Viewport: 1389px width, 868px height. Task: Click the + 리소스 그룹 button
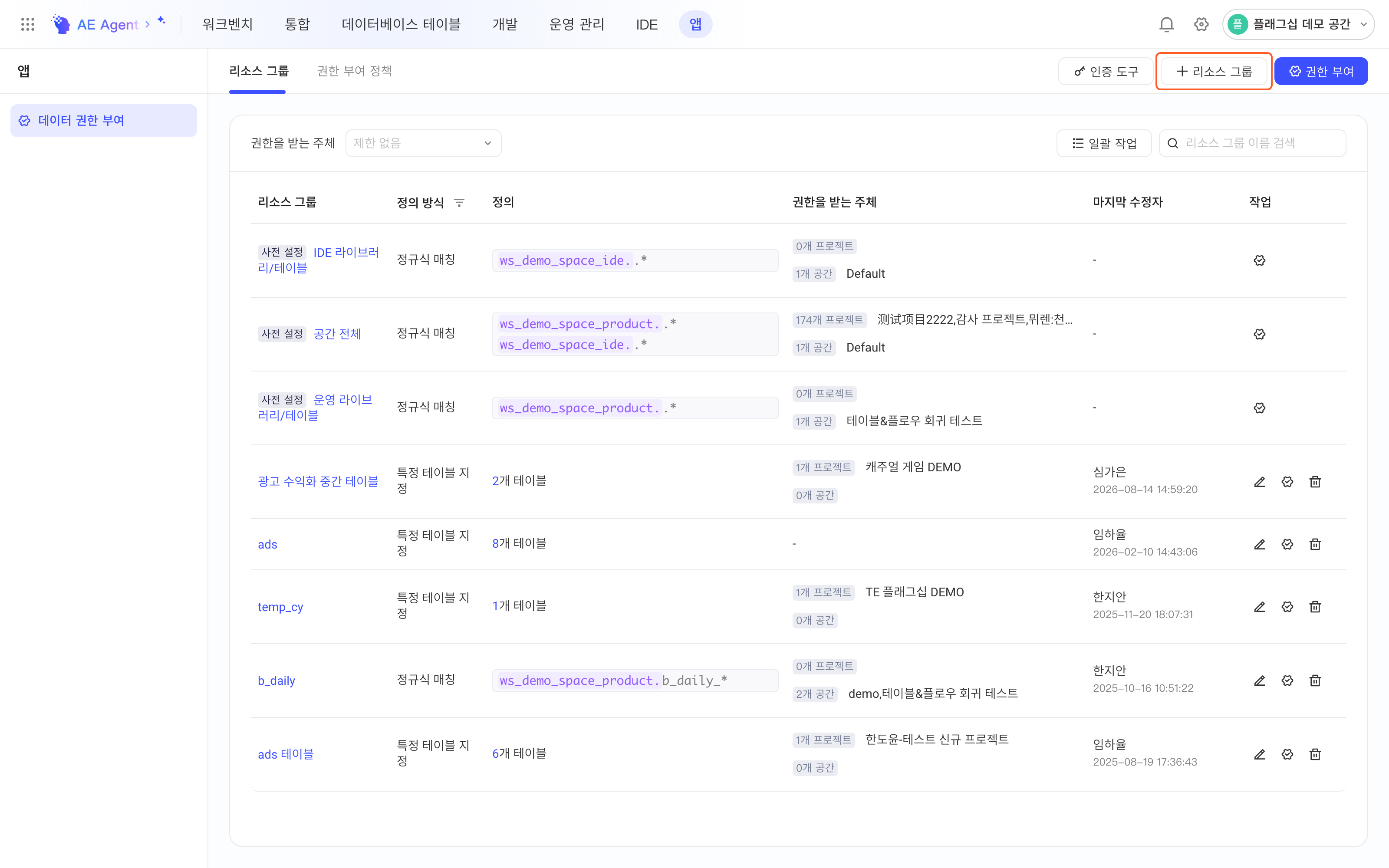pyautogui.click(x=1213, y=71)
